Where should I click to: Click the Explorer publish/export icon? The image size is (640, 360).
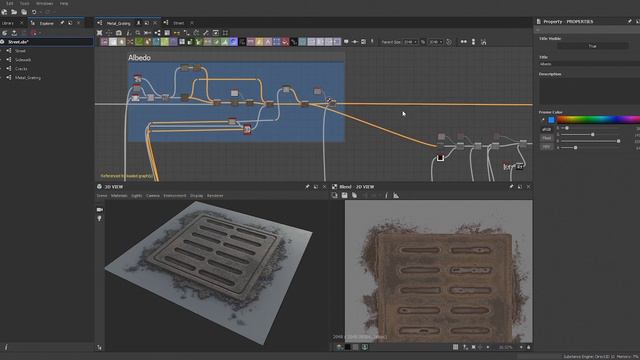(14, 33)
